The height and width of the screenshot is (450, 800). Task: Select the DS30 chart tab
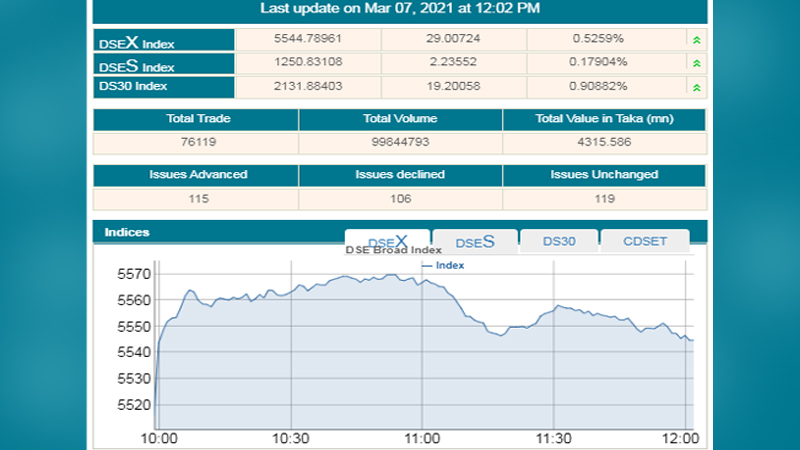tap(558, 242)
